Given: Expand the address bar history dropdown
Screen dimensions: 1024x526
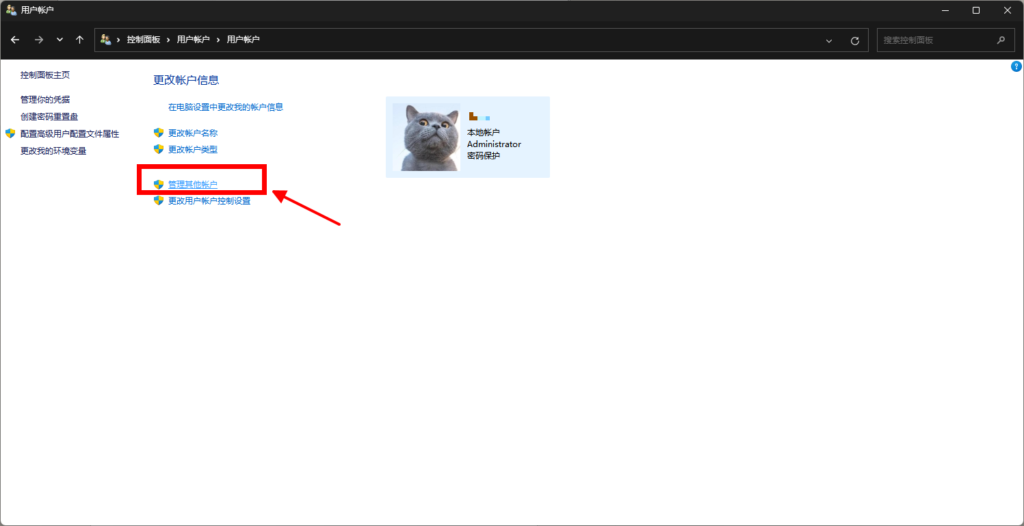Looking at the screenshot, I should point(829,41).
